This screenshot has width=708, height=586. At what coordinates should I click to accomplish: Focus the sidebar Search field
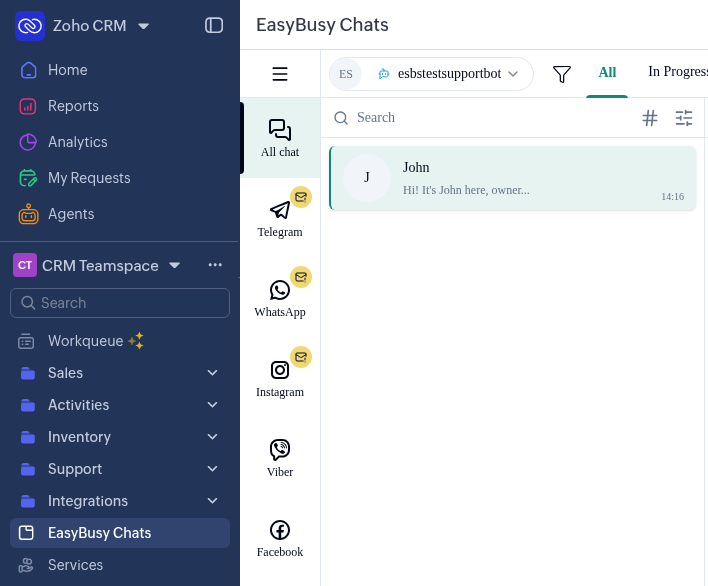[x=120, y=303]
